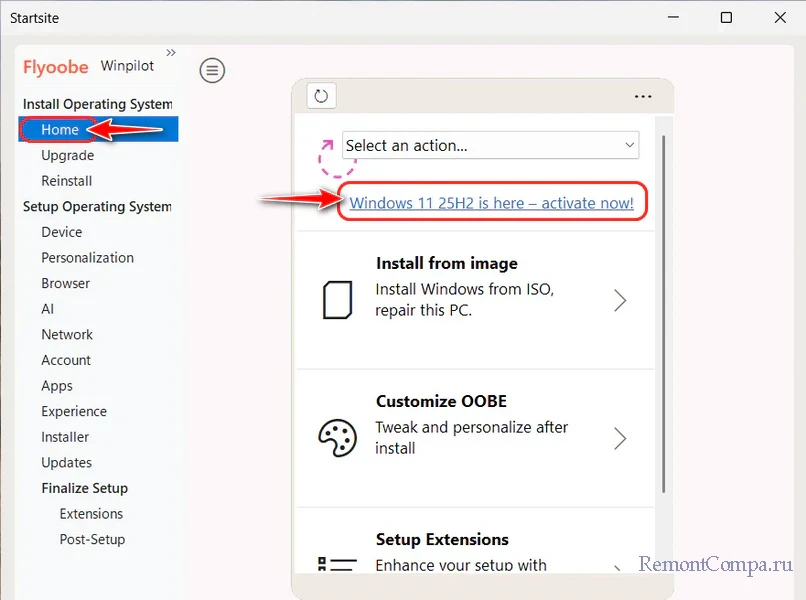The height and width of the screenshot is (600, 806).
Task: Open the 'Select an action...' dropdown
Action: (x=490, y=145)
